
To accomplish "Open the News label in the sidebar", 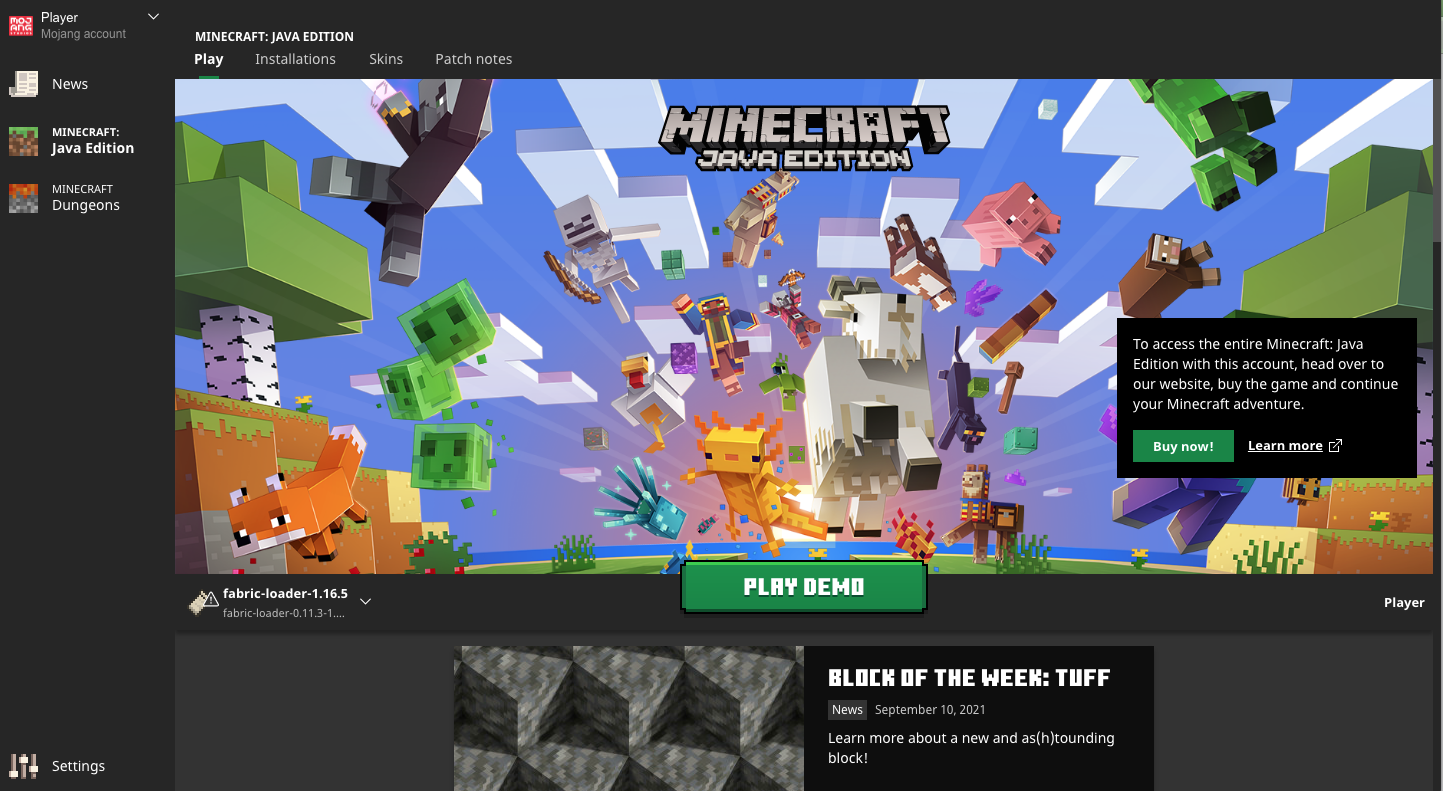I will coord(70,84).
